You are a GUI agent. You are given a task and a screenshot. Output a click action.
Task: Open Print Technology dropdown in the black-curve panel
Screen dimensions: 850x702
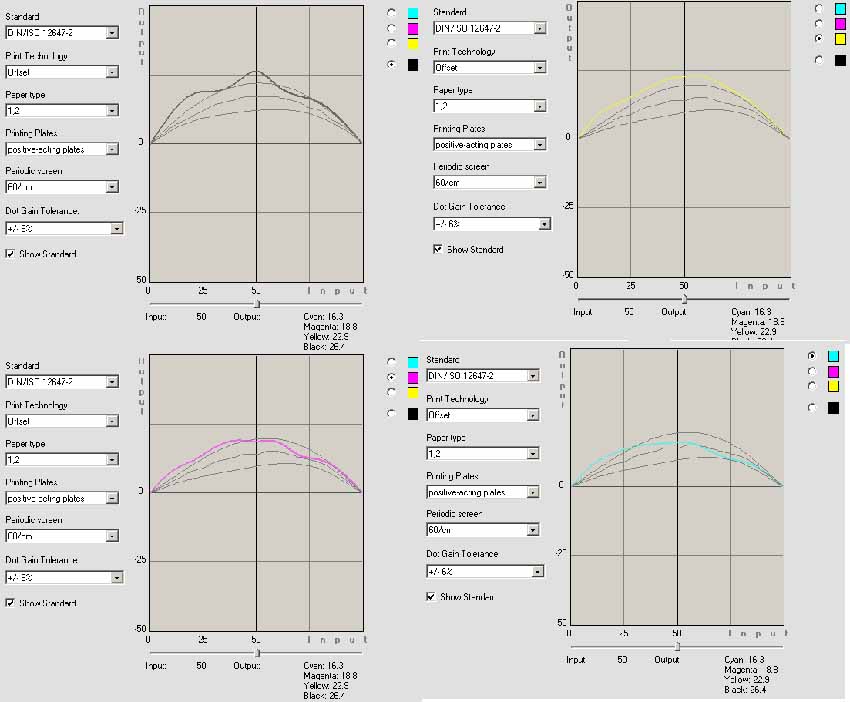[112, 72]
